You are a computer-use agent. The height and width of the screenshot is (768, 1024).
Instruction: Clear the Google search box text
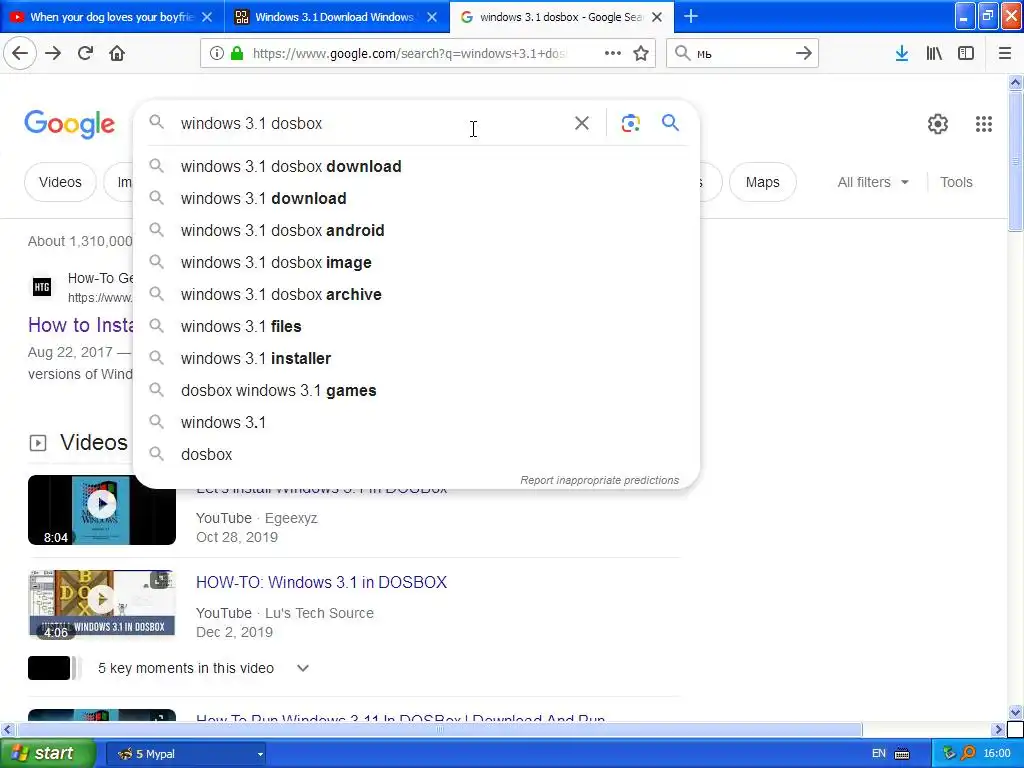582,123
